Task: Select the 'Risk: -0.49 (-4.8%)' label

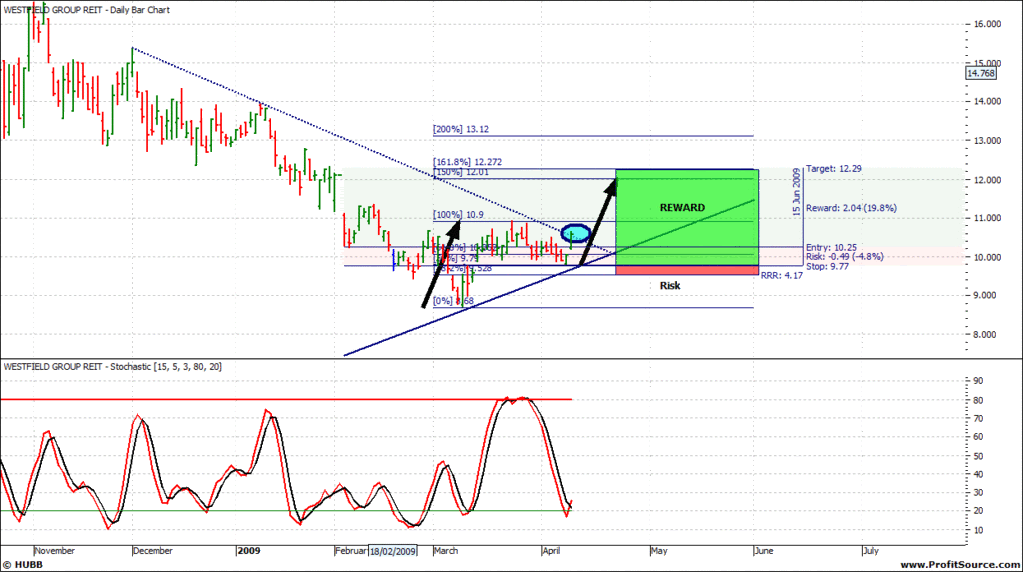Action: click(844, 256)
